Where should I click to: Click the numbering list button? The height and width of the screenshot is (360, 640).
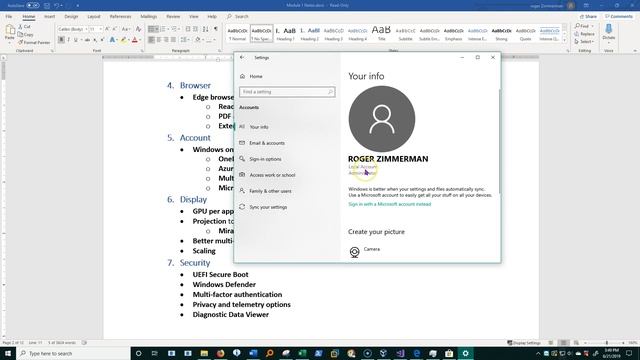click(163, 29)
